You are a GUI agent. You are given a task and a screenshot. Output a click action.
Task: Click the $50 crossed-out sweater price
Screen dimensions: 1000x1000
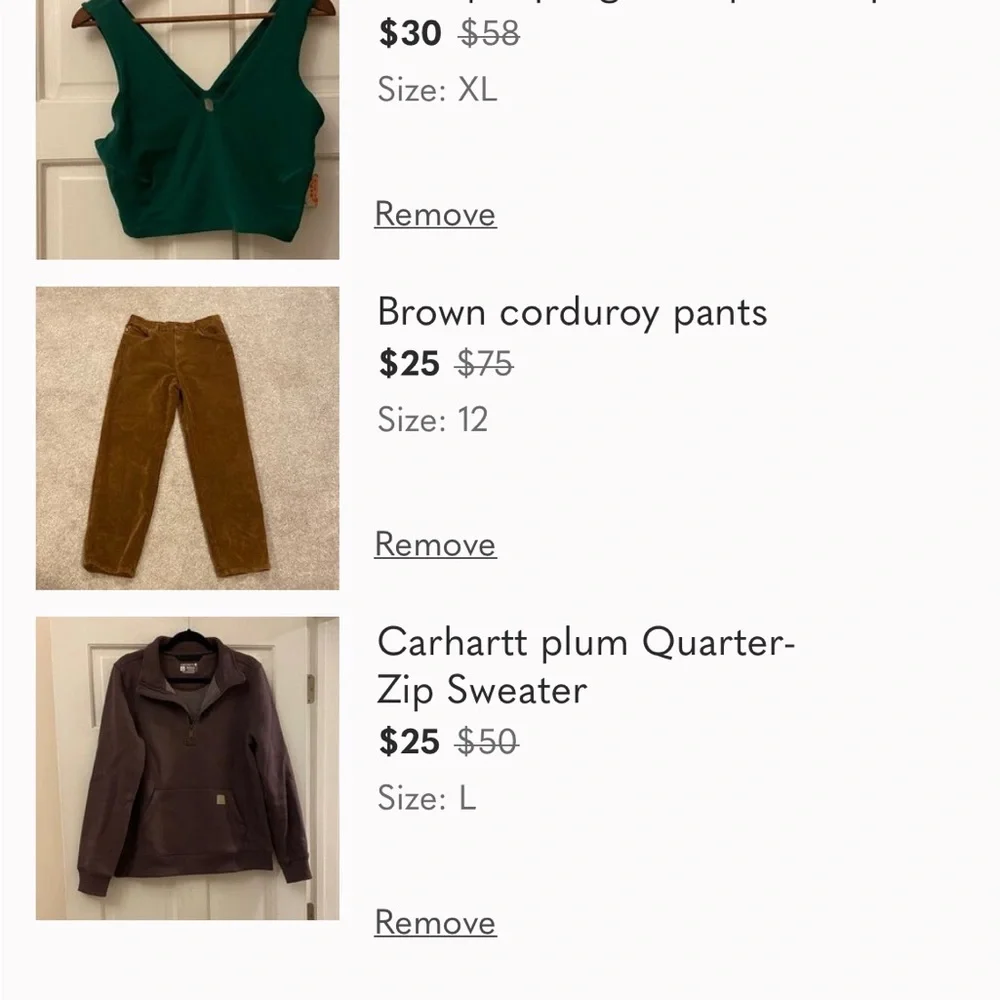pos(487,742)
